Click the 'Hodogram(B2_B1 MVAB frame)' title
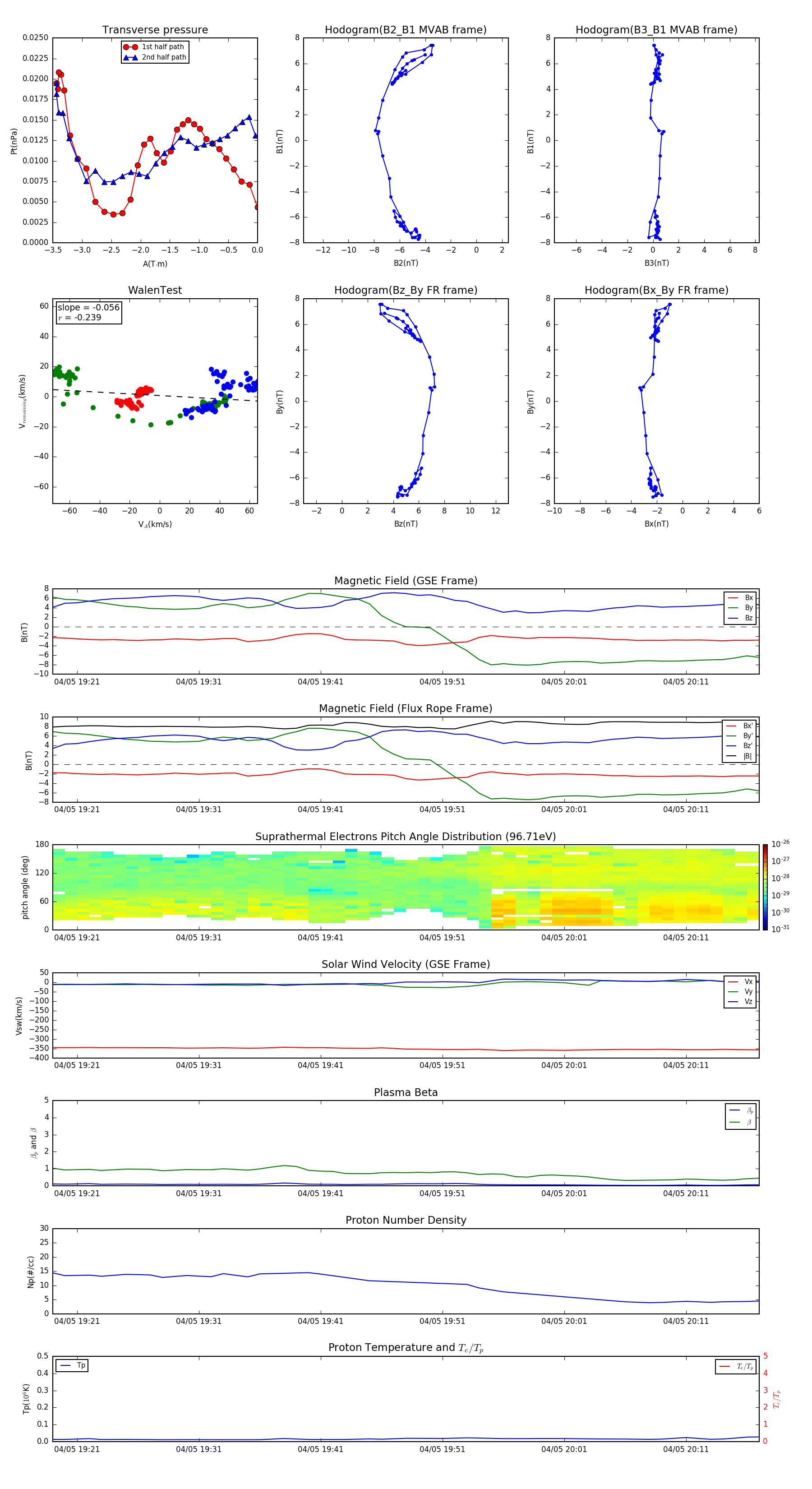This screenshot has width=812, height=1489. coord(406,30)
